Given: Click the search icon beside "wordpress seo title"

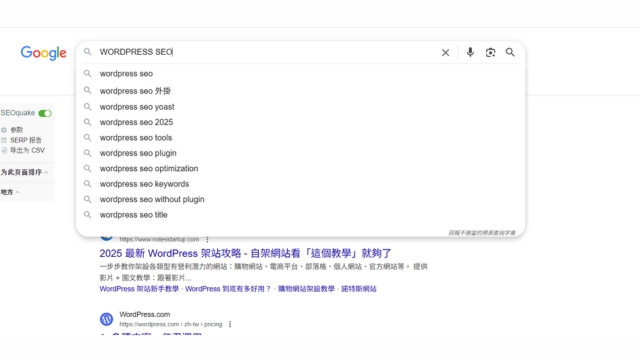Looking at the screenshot, I should click(87, 215).
